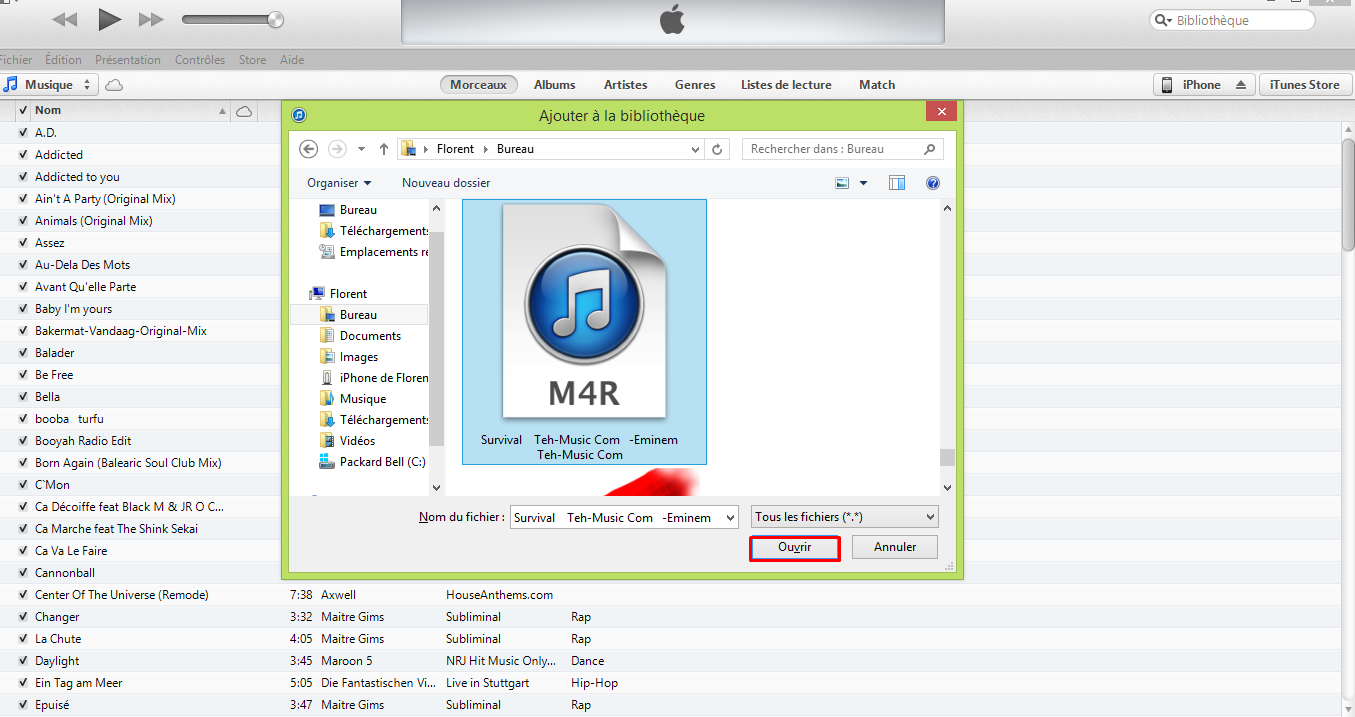Open the view options dropdown arrow
The width and height of the screenshot is (1355, 717).
coord(863,183)
